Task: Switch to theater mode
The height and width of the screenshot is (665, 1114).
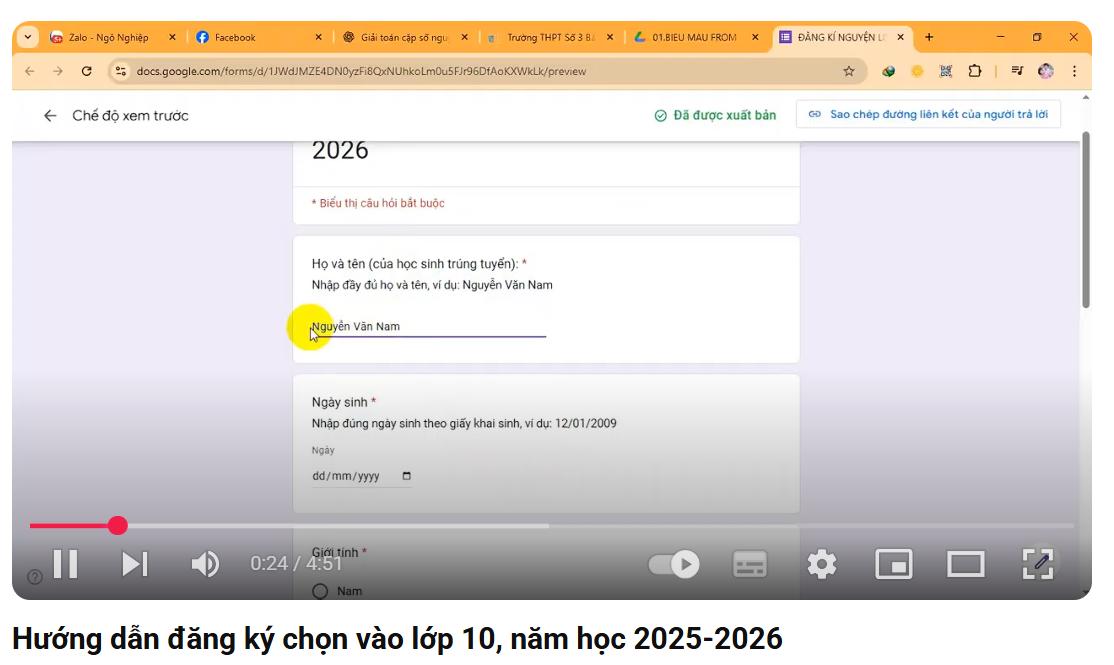Action: [966, 564]
